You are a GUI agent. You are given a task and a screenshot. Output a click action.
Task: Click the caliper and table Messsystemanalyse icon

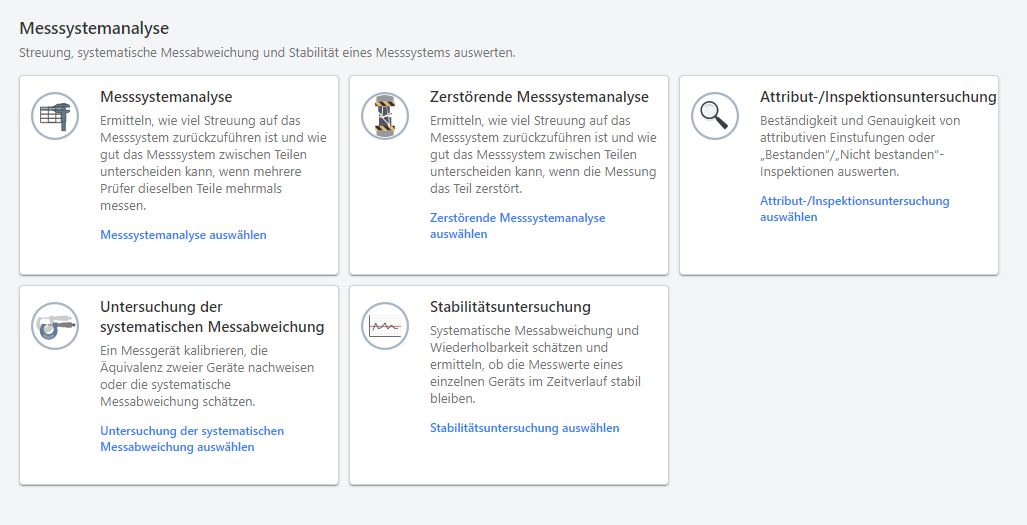(x=55, y=116)
